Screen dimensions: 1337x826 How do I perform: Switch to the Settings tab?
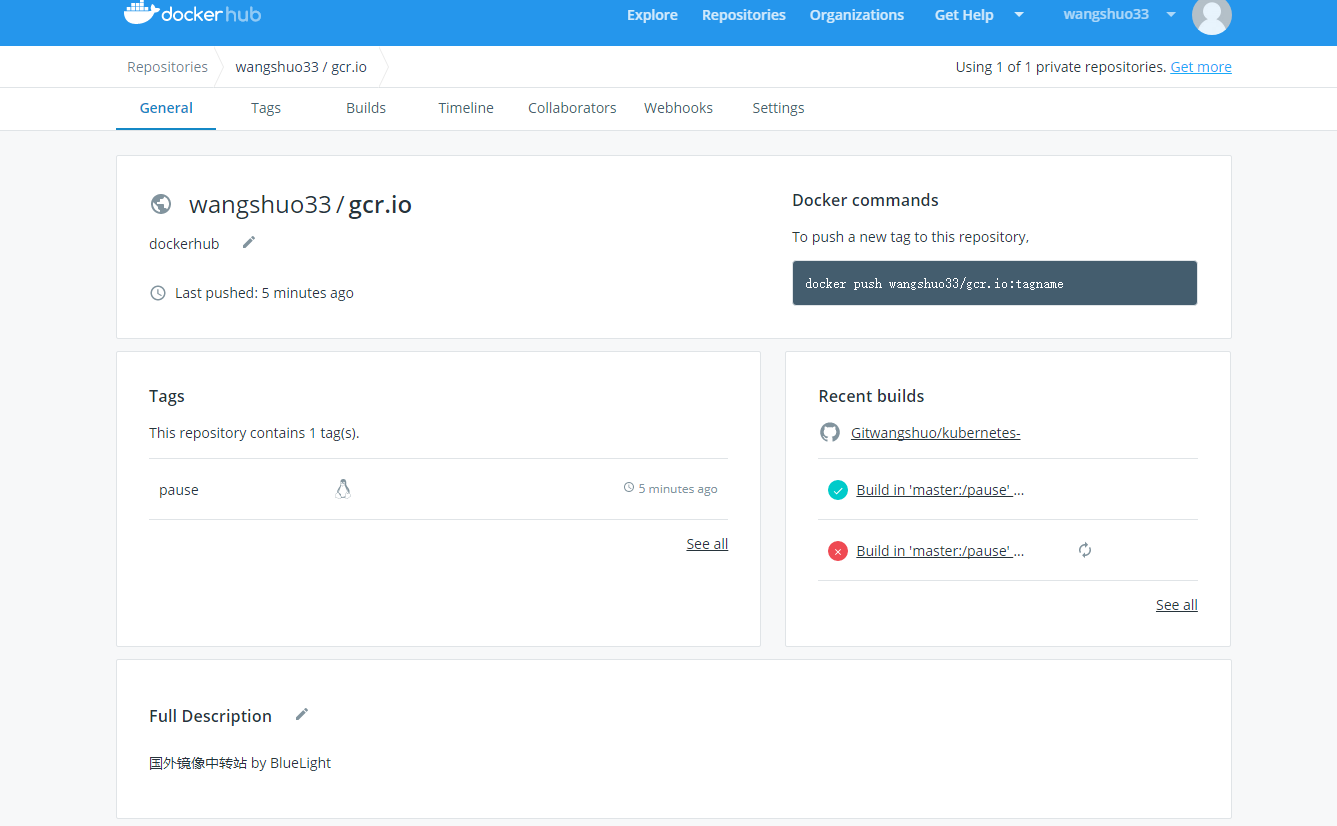778,108
